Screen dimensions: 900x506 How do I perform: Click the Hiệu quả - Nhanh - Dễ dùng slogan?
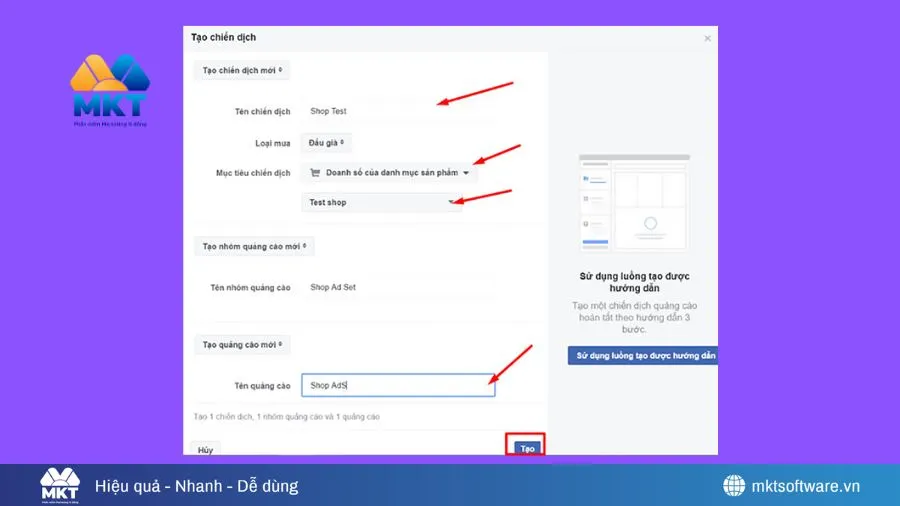[196, 486]
